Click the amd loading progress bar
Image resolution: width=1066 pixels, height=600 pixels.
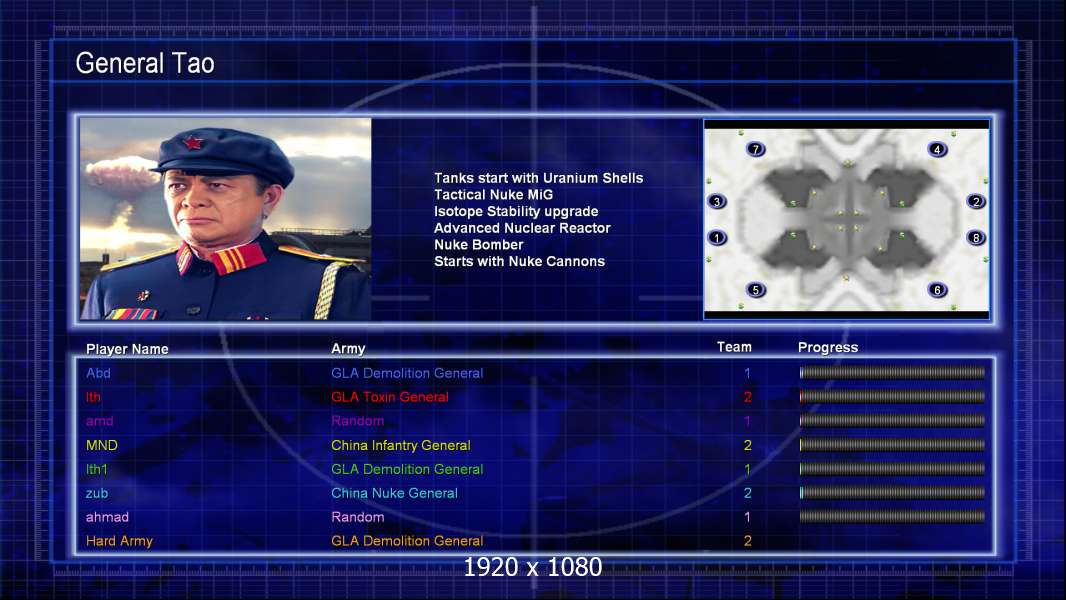pos(892,421)
